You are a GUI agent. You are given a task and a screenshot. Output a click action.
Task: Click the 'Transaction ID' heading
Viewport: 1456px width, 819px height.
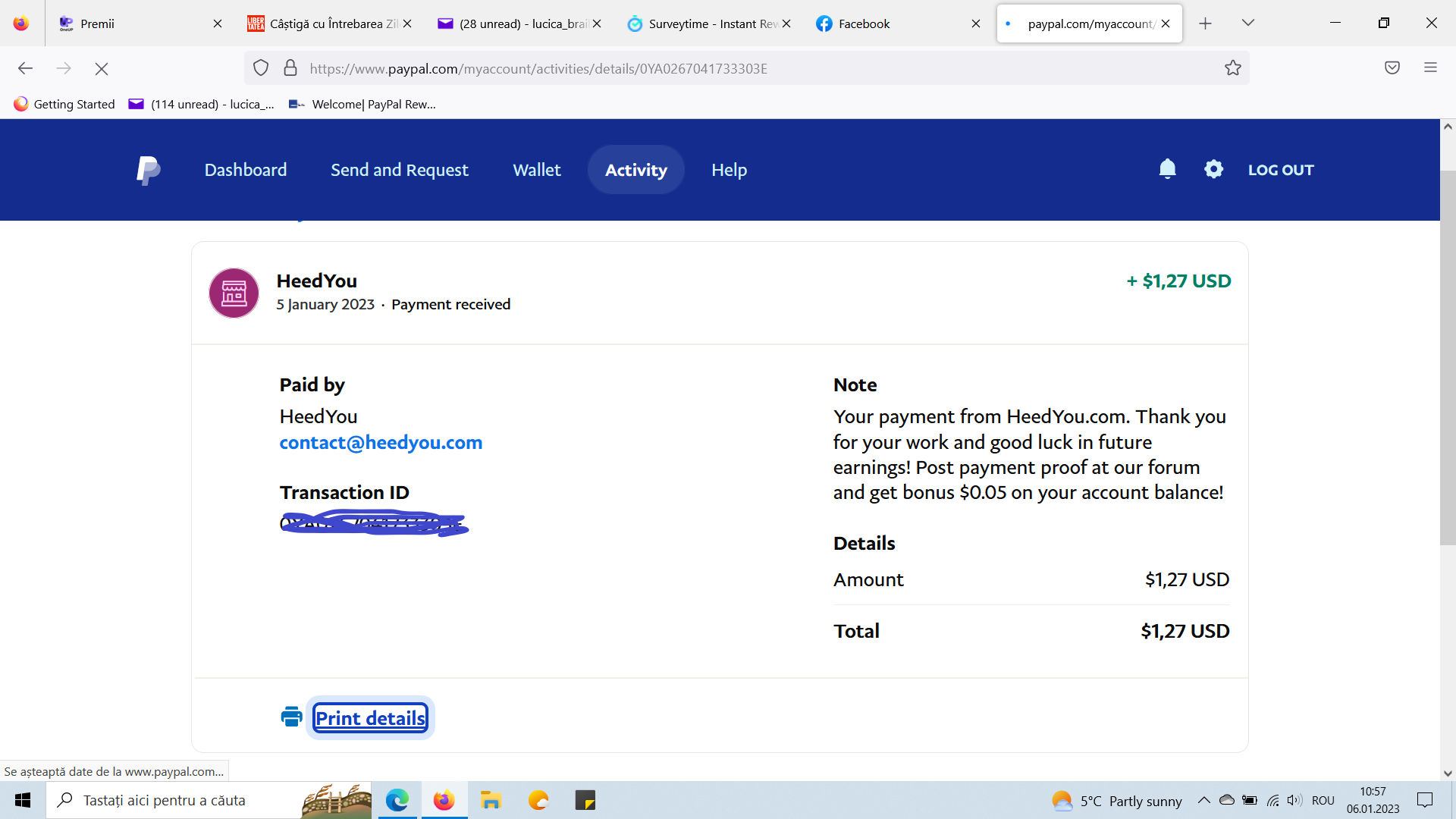(344, 492)
